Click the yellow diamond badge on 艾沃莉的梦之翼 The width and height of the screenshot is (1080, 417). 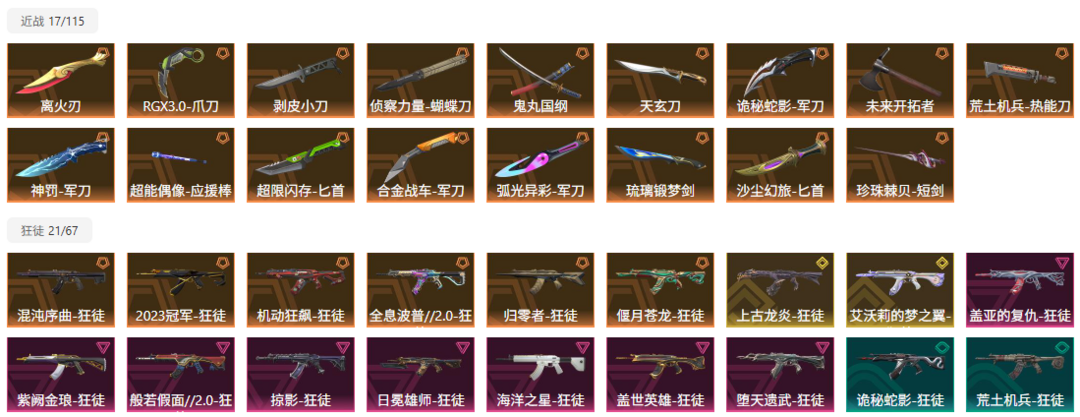click(941, 262)
